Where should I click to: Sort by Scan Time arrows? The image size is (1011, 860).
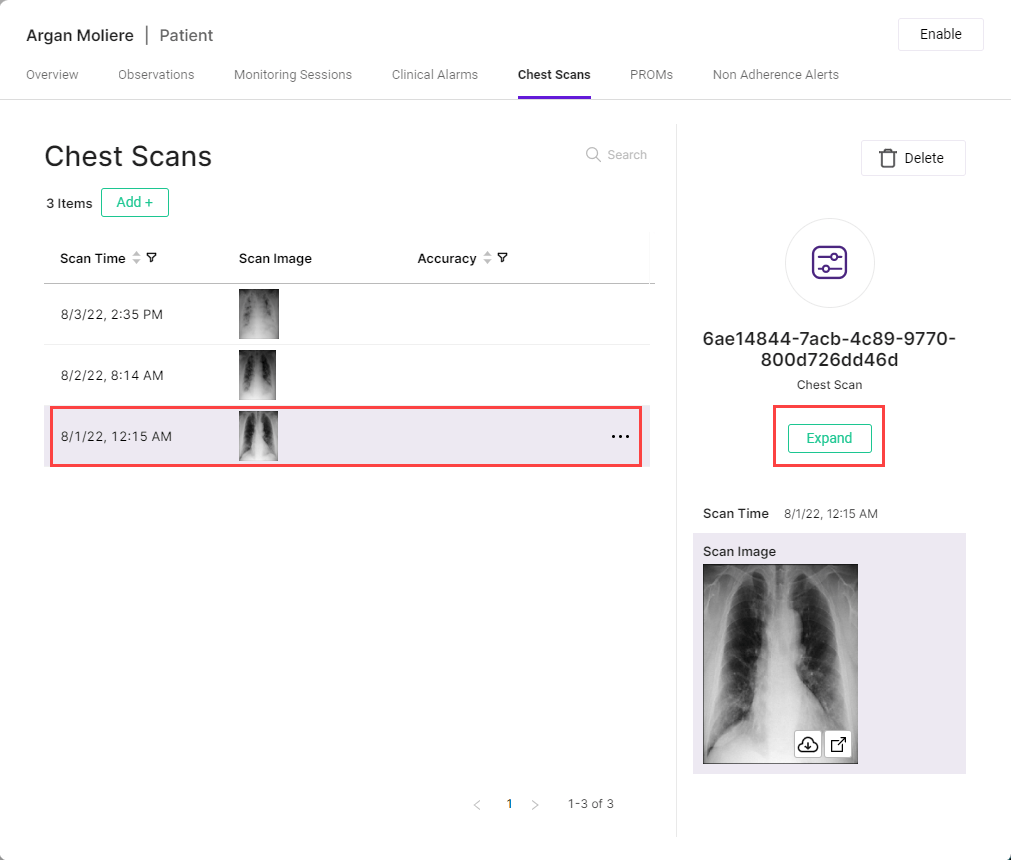(137, 258)
